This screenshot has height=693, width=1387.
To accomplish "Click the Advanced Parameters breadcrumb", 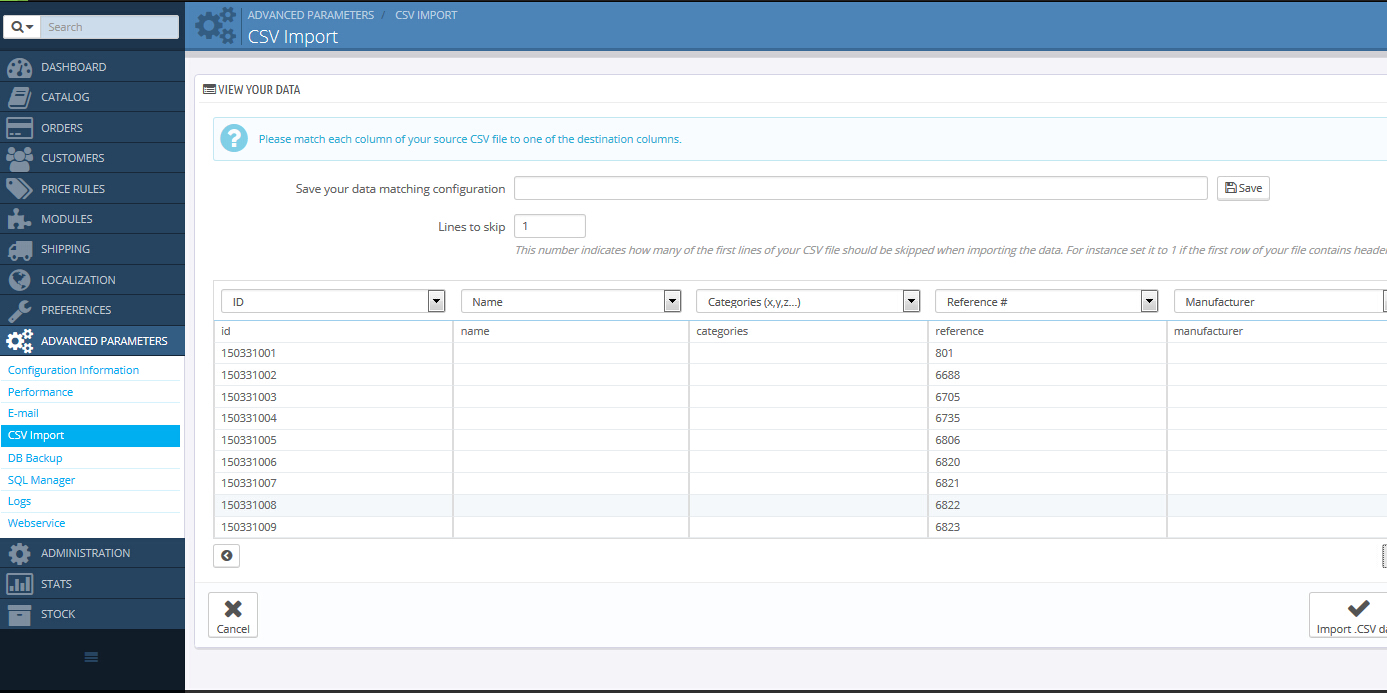I will pos(311,15).
